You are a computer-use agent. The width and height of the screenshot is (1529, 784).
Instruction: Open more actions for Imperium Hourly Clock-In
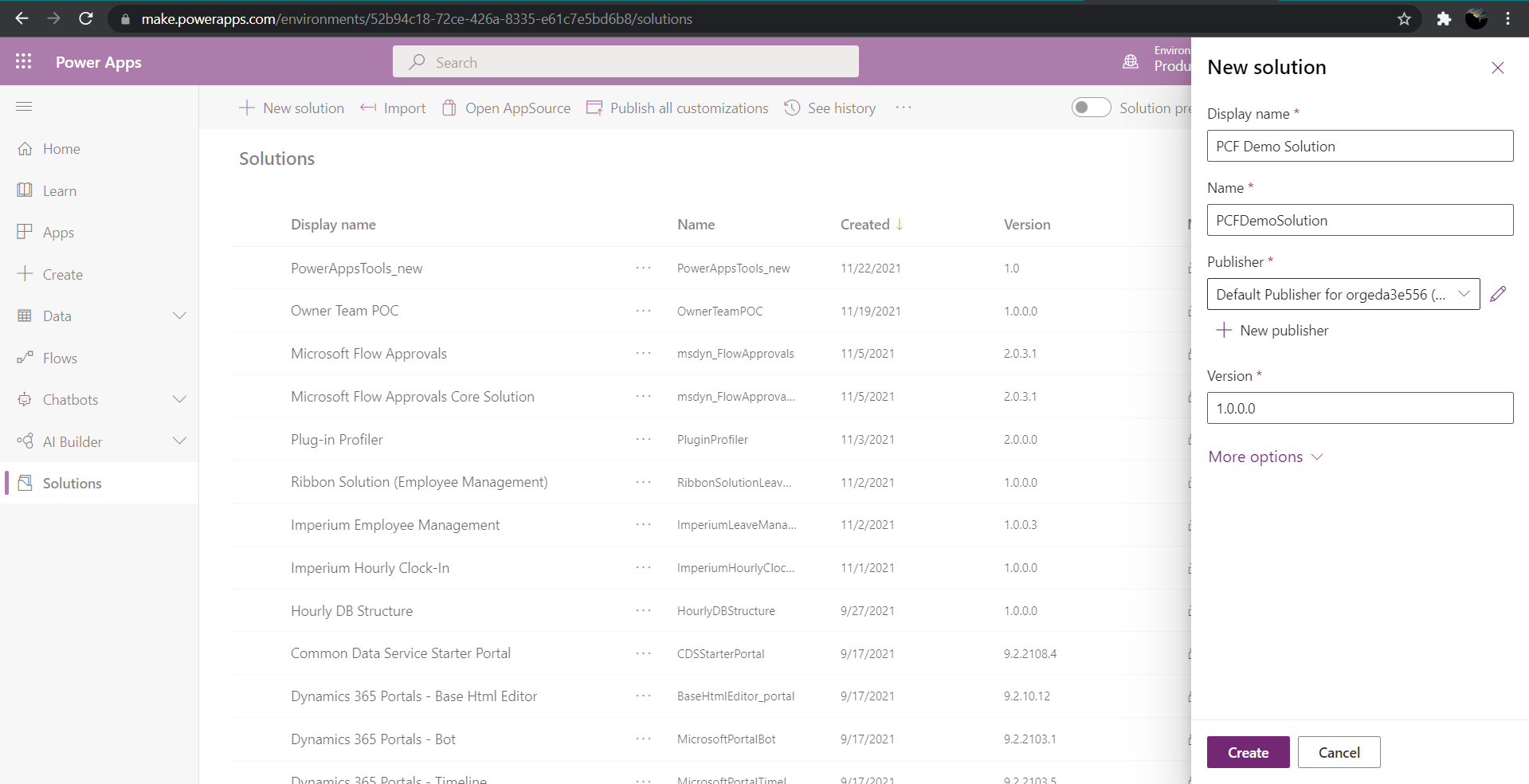(x=644, y=567)
